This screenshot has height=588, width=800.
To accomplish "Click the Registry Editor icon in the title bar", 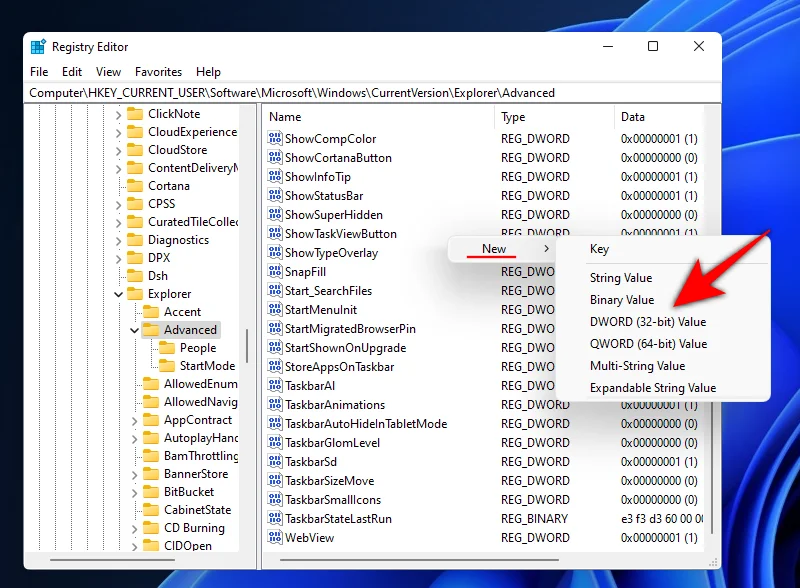I will coord(38,46).
